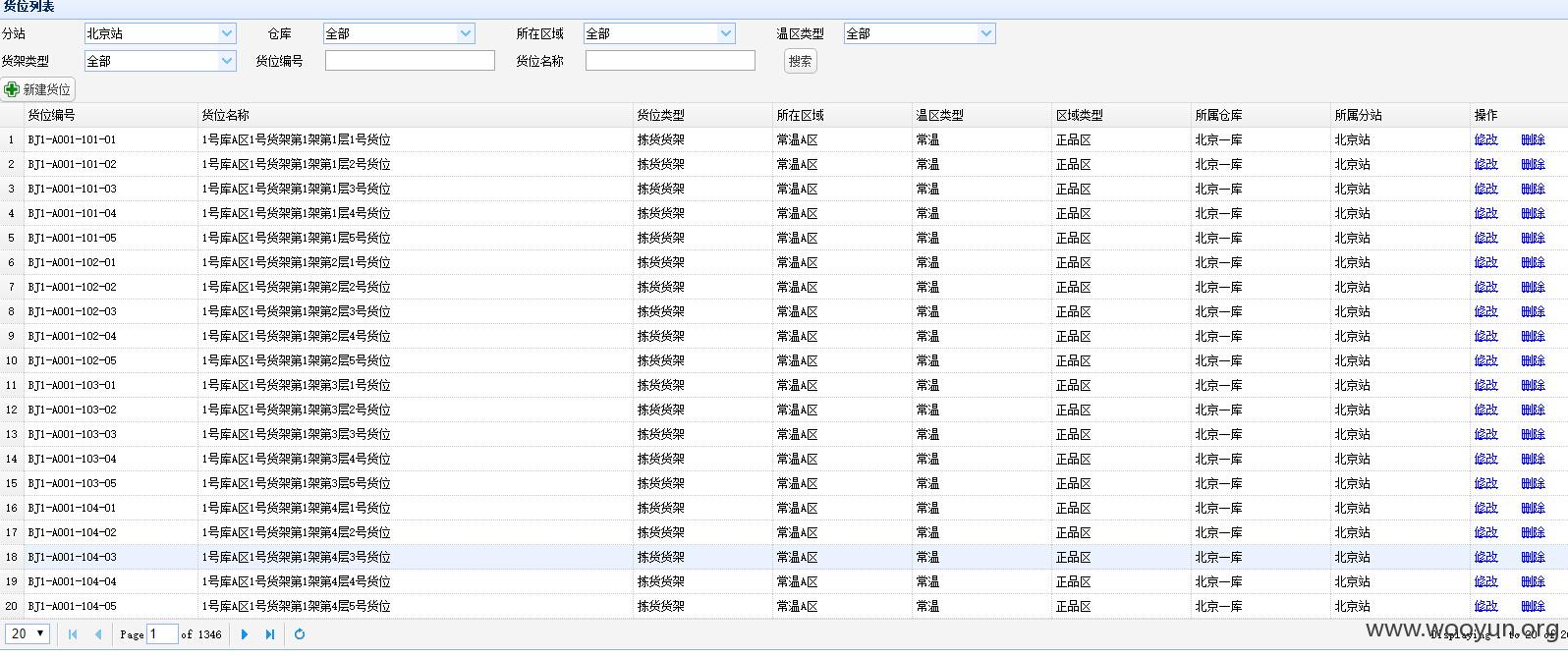Click 删除 for BJ1-A001-101-05
Viewport: 1568px width, 657px height.
click(1534, 238)
